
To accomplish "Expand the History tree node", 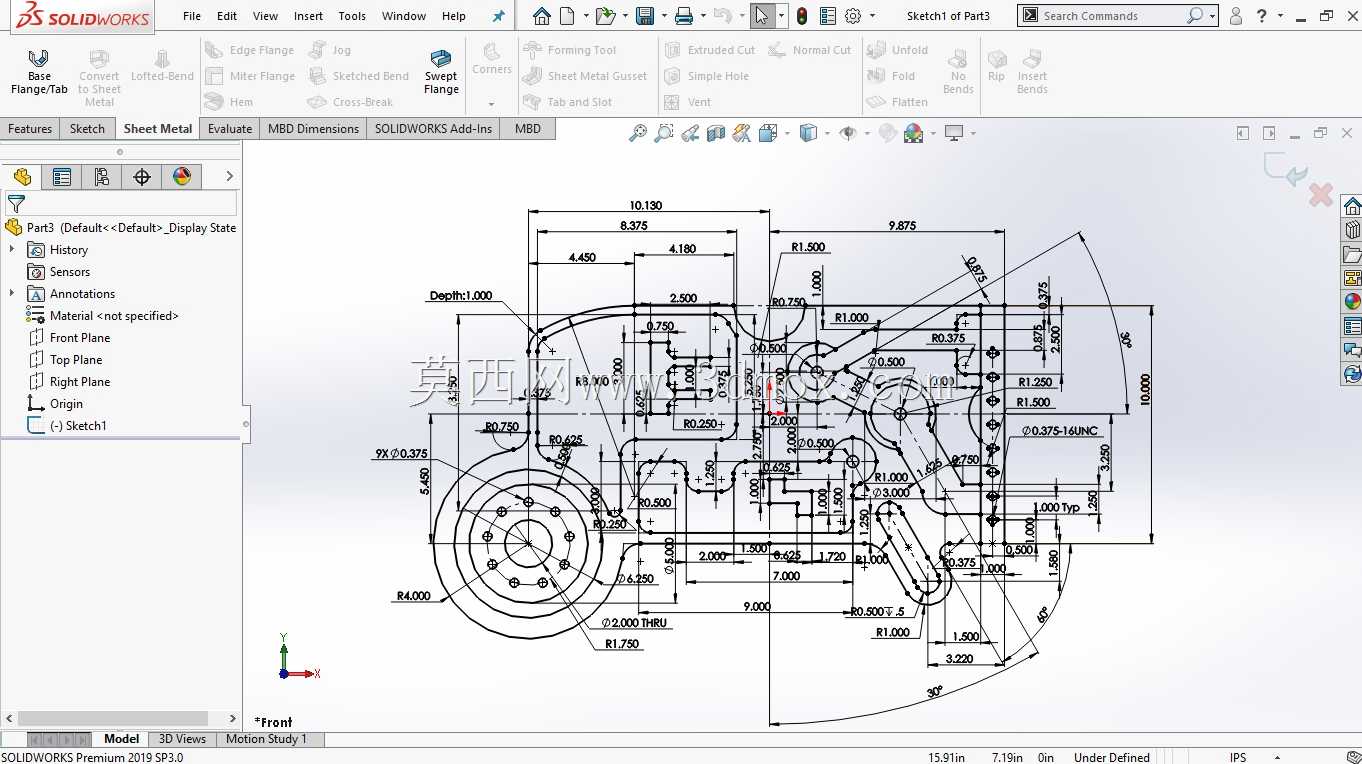I will (12, 250).
